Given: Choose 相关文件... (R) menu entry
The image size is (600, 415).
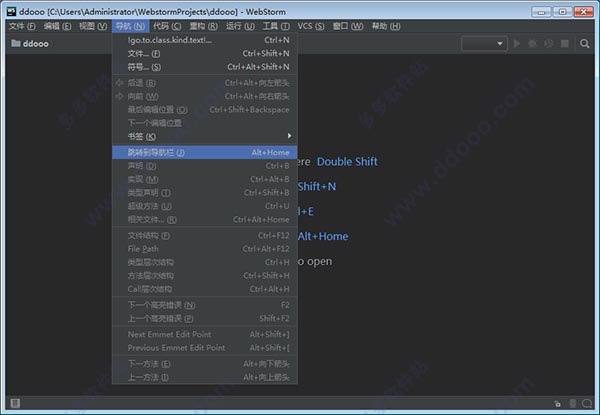Looking at the screenshot, I should [x=205, y=220].
